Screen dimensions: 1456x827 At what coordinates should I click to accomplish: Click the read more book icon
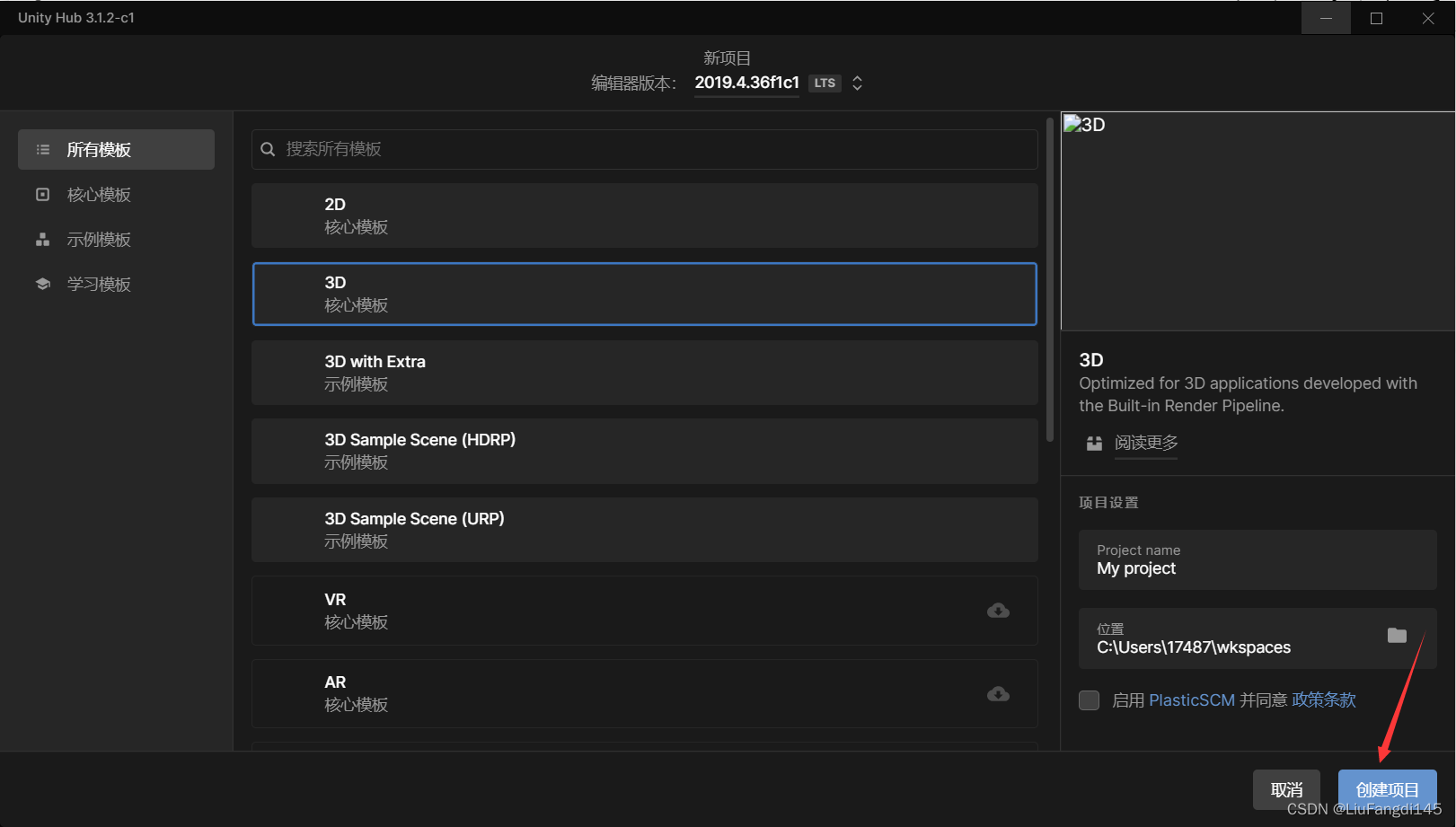pyautogui.click(x=1094, y=443)
